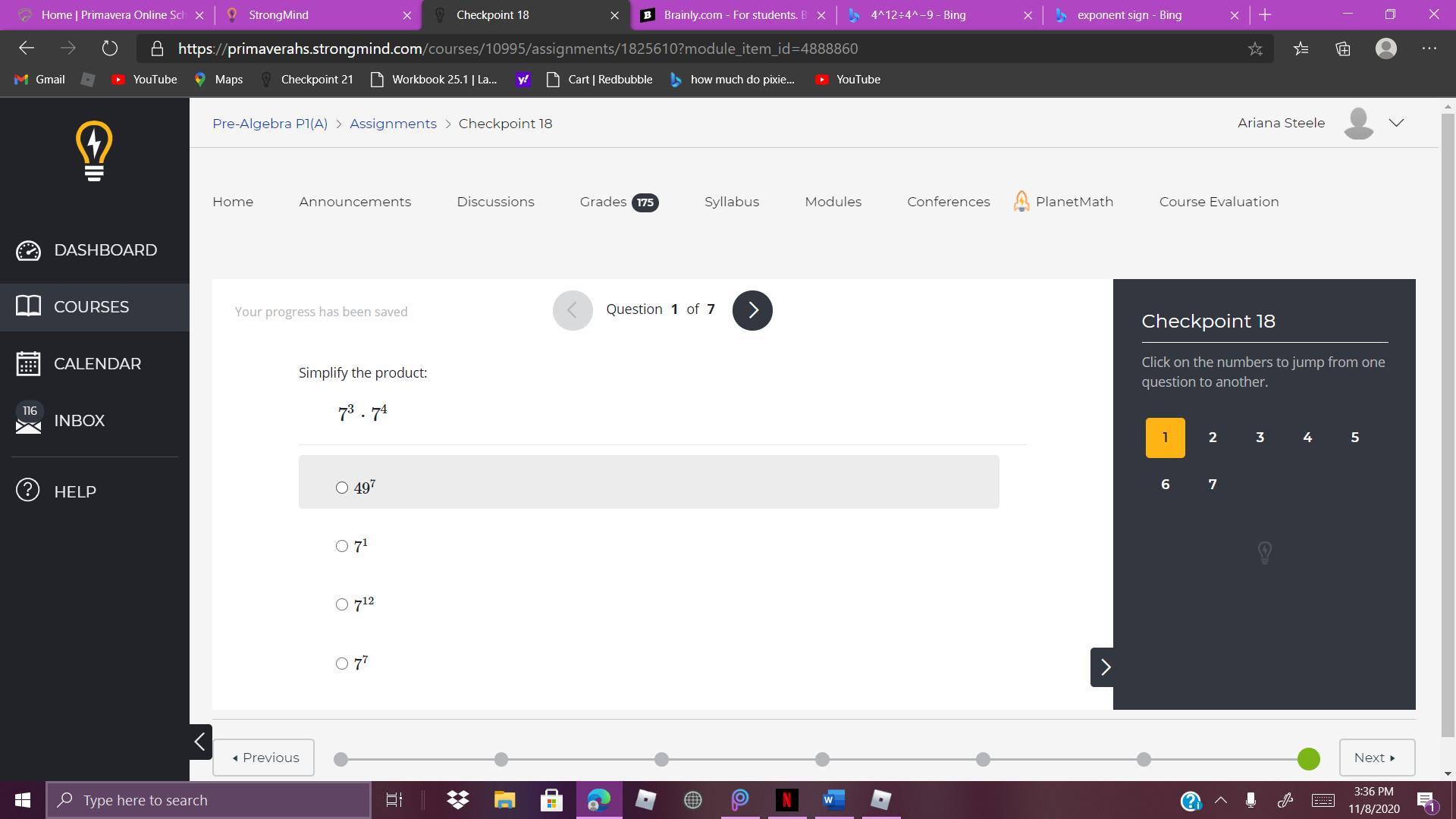The height and width of the screenshot is (819, 1456).
Task: Collapse the Checkpoint 18 side panel
Action: (1103, 667)
